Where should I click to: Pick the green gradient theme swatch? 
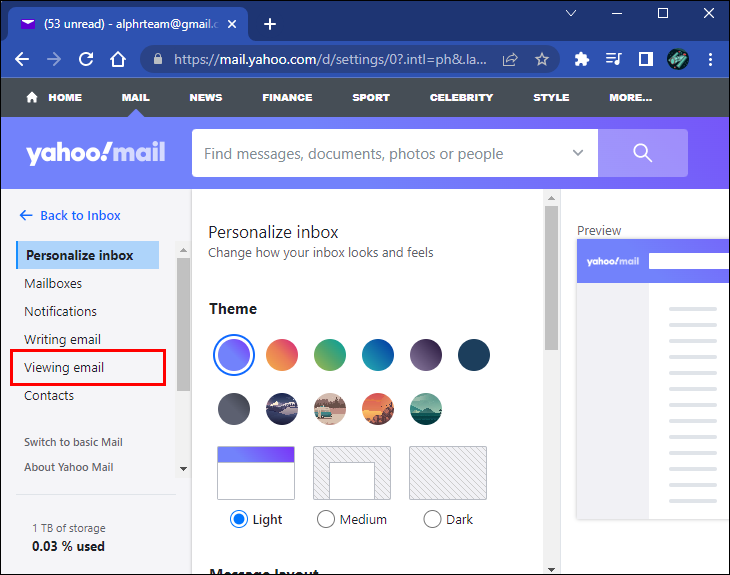[x=330, y=355]
